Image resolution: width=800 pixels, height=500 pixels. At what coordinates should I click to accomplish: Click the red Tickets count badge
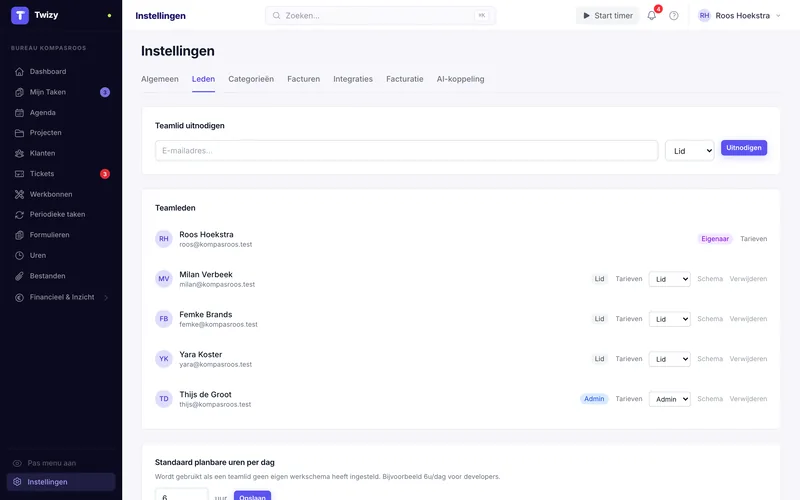coord(105,174)
